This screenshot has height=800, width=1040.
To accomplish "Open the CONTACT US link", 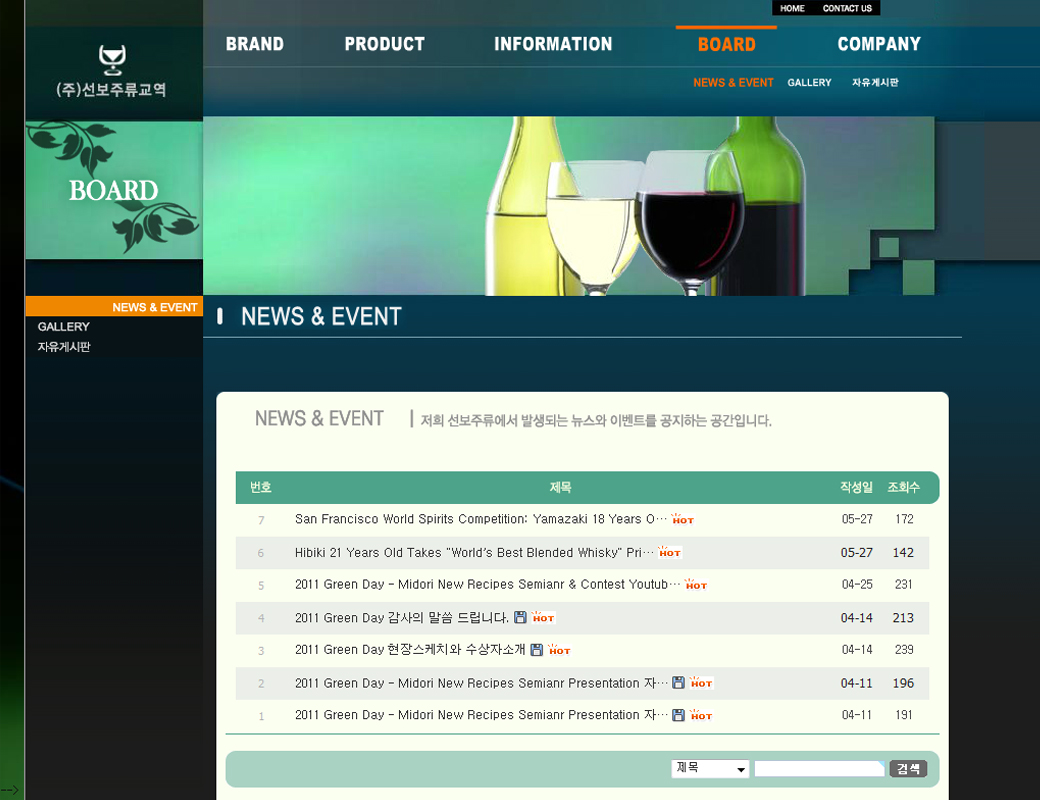I will 847,8.
